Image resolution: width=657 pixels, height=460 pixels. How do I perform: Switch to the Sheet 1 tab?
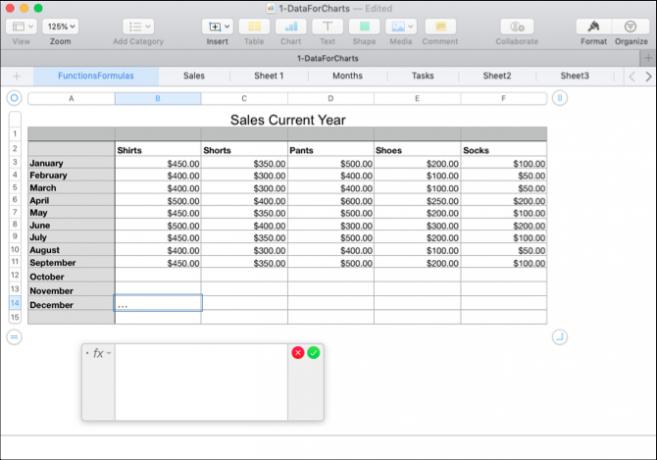[x=269, y=76]
